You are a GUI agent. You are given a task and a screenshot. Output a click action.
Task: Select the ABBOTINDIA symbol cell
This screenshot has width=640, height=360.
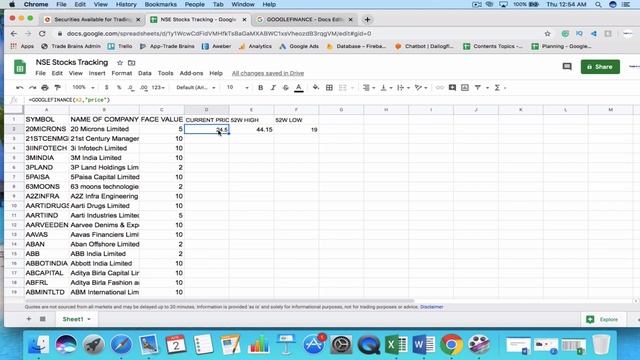47,264
